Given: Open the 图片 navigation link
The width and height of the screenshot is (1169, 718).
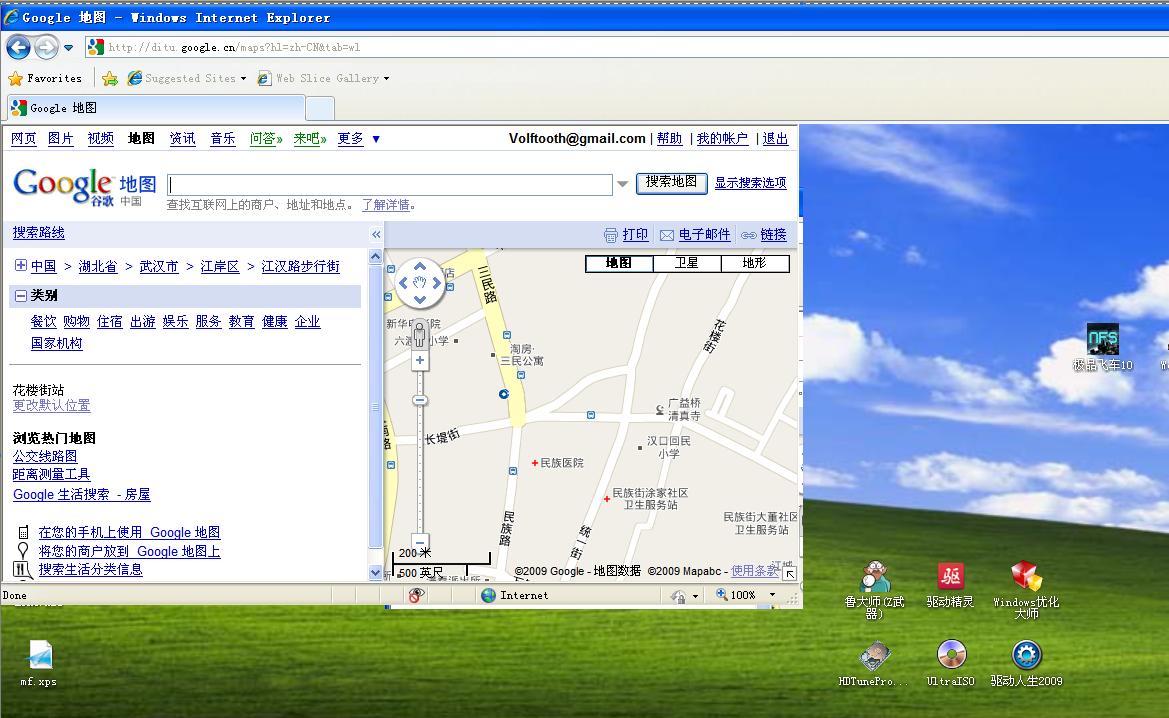Looking at the screenshot, I should point(60,139).
